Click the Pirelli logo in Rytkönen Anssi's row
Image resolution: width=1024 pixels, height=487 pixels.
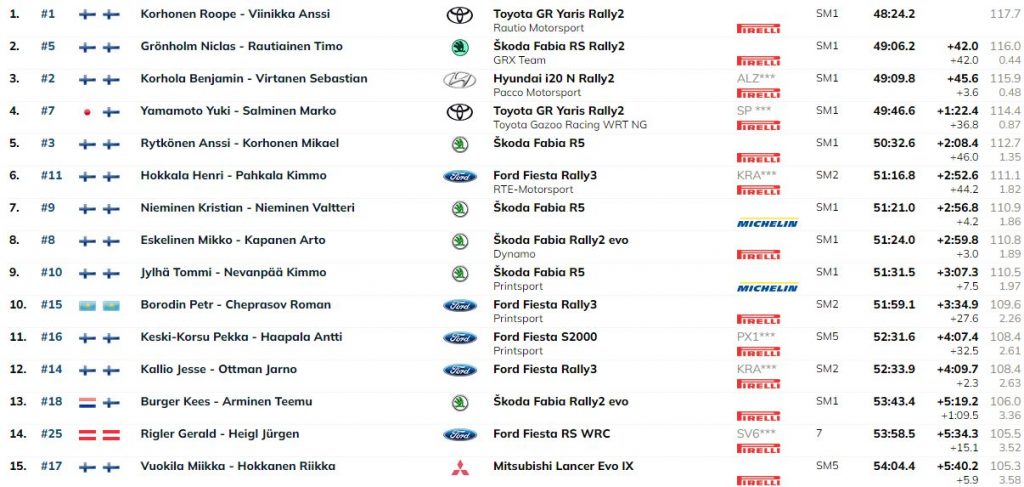pyautogui.click(x=758, y=158)
